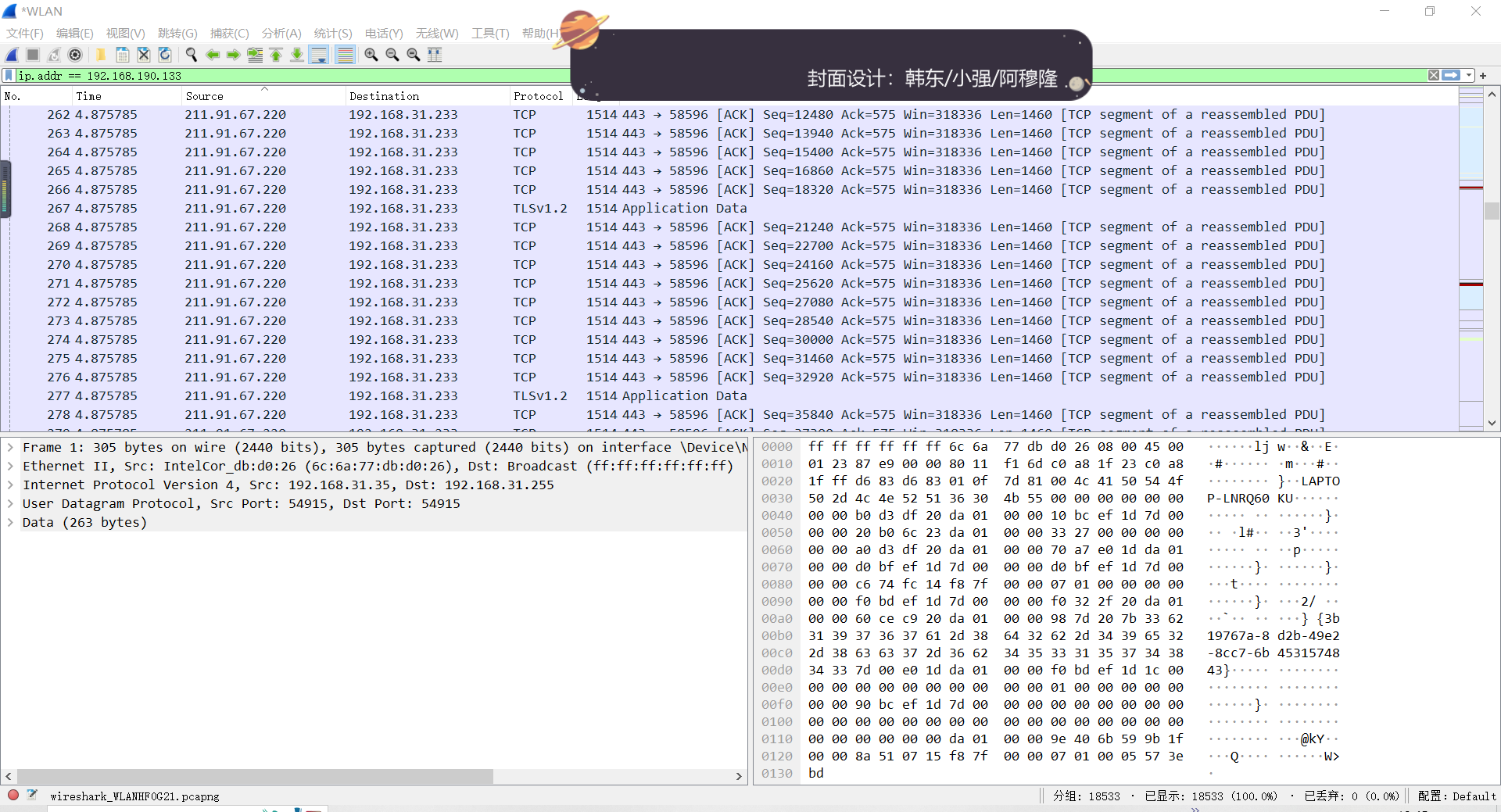Open the 跳转(G) menu

coord(177,34)
